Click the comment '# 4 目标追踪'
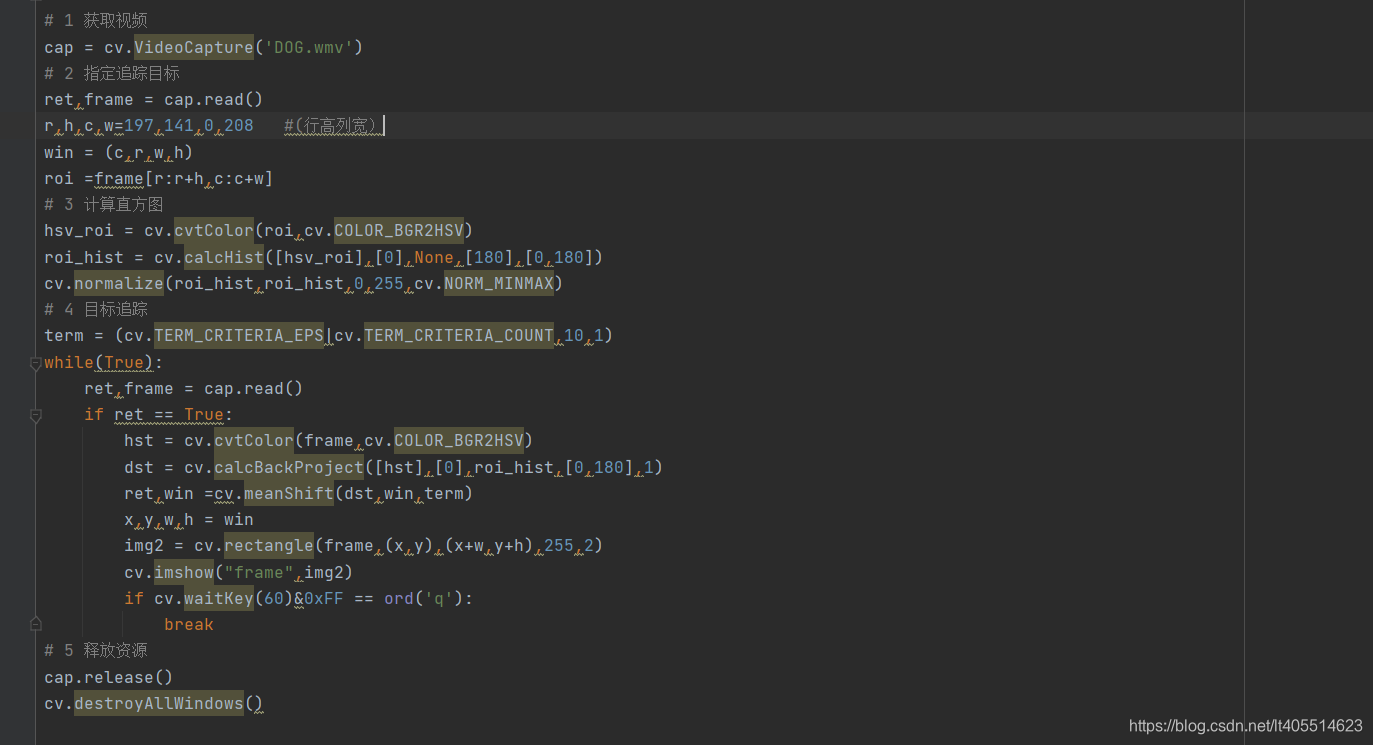The image size is (1373, 745). 97,309
